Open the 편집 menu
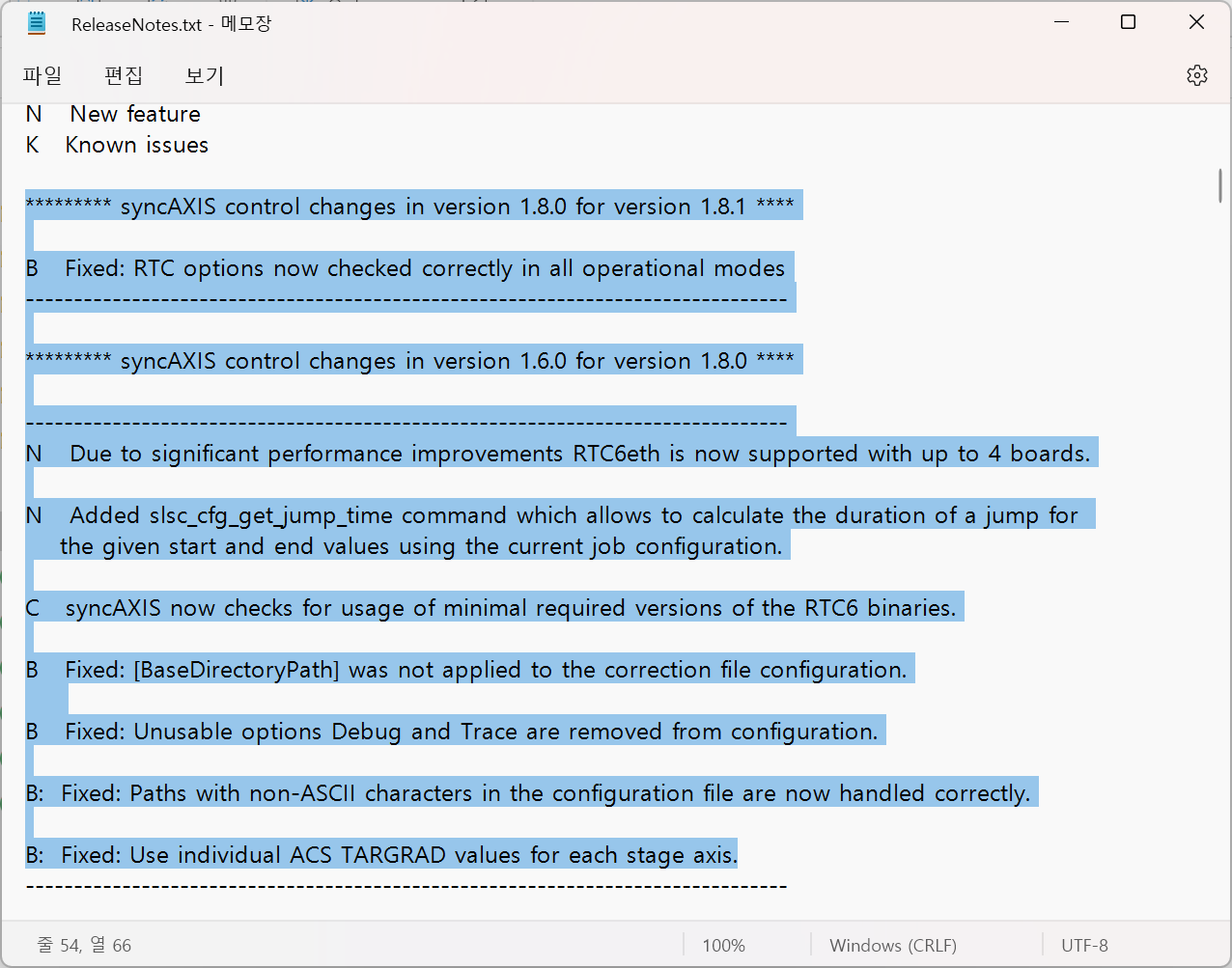The image size is (1232, 968). click(124, 75)
